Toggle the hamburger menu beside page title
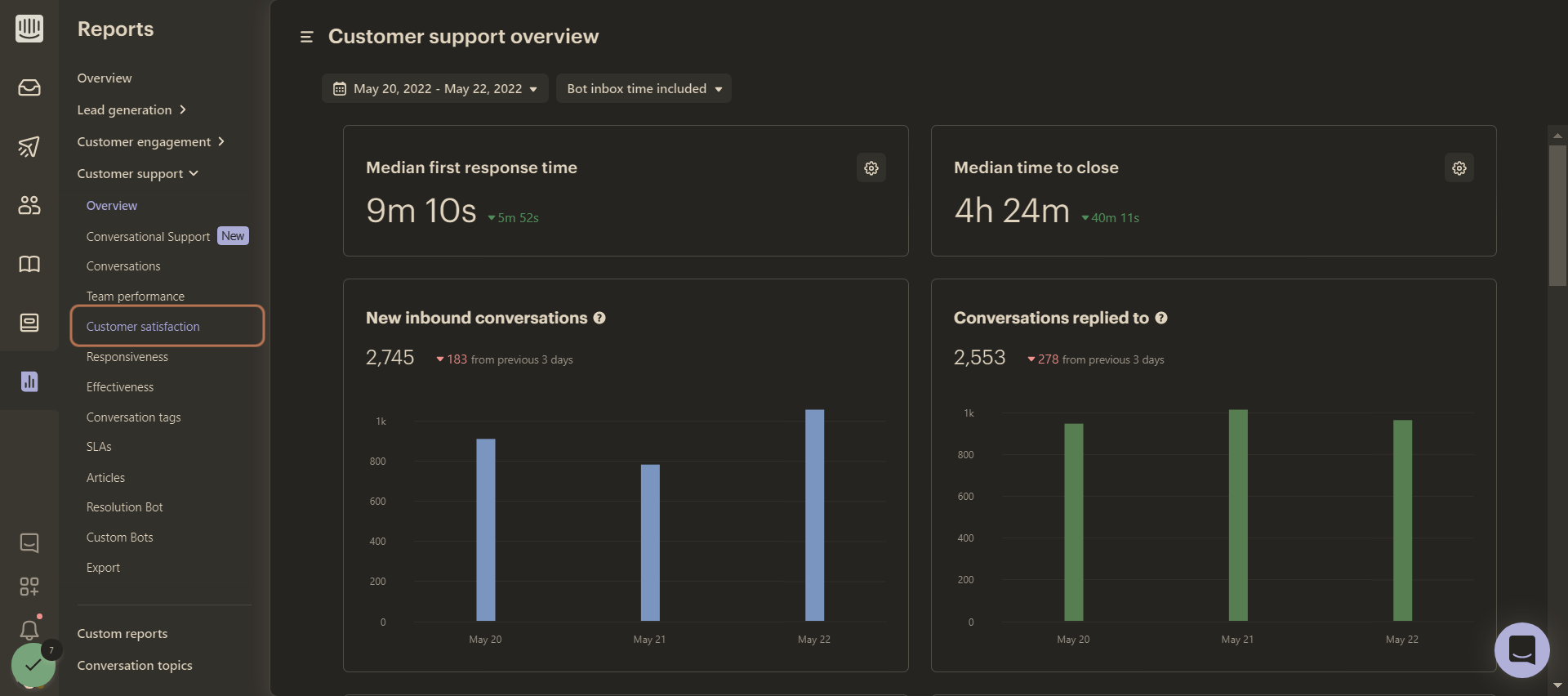 [x=307, y=37]
